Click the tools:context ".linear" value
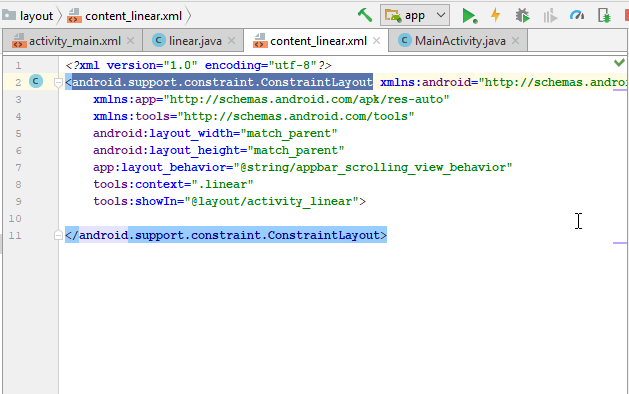The image size is (629, 394). tap(222, 185)
